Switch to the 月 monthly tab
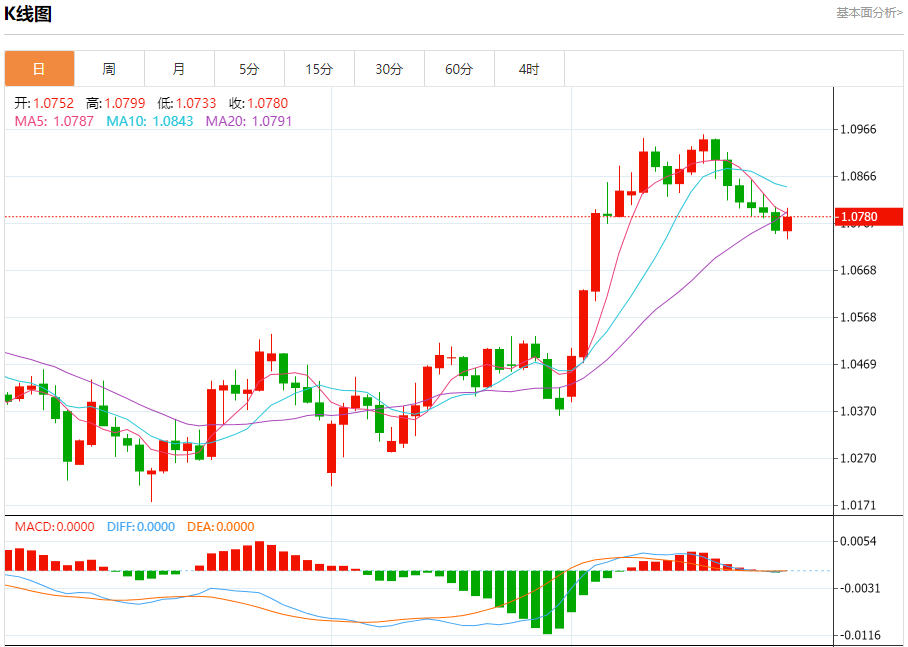This screenshot has height=647, width=908. click(180, 69)
